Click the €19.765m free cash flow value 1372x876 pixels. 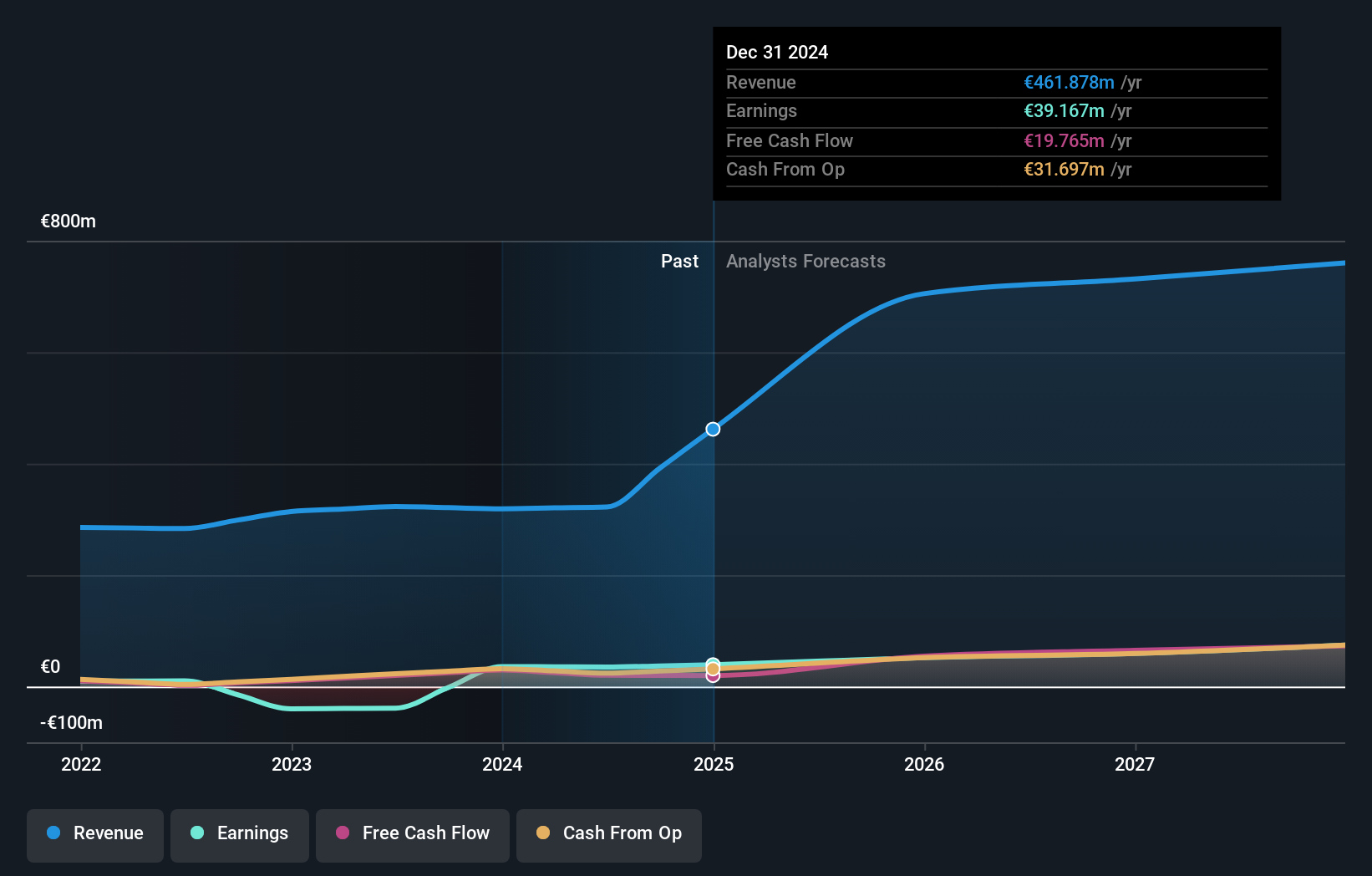(1064, 140)
